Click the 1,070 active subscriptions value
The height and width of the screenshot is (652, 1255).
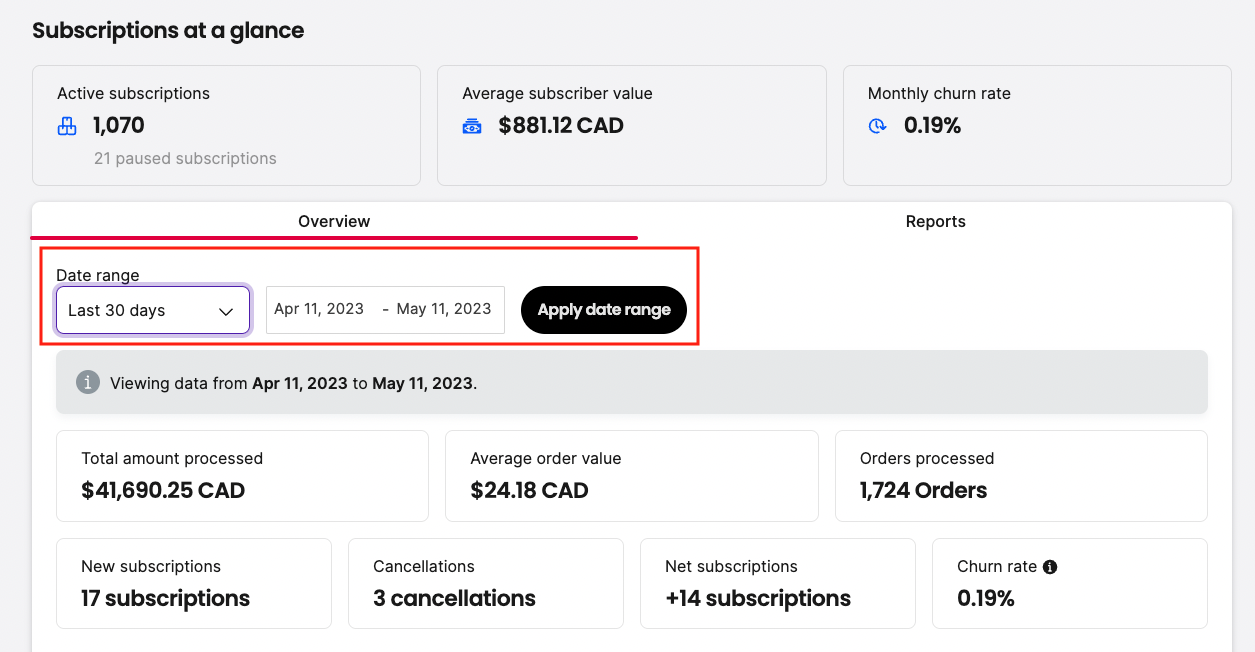click(x=119, y=126)
